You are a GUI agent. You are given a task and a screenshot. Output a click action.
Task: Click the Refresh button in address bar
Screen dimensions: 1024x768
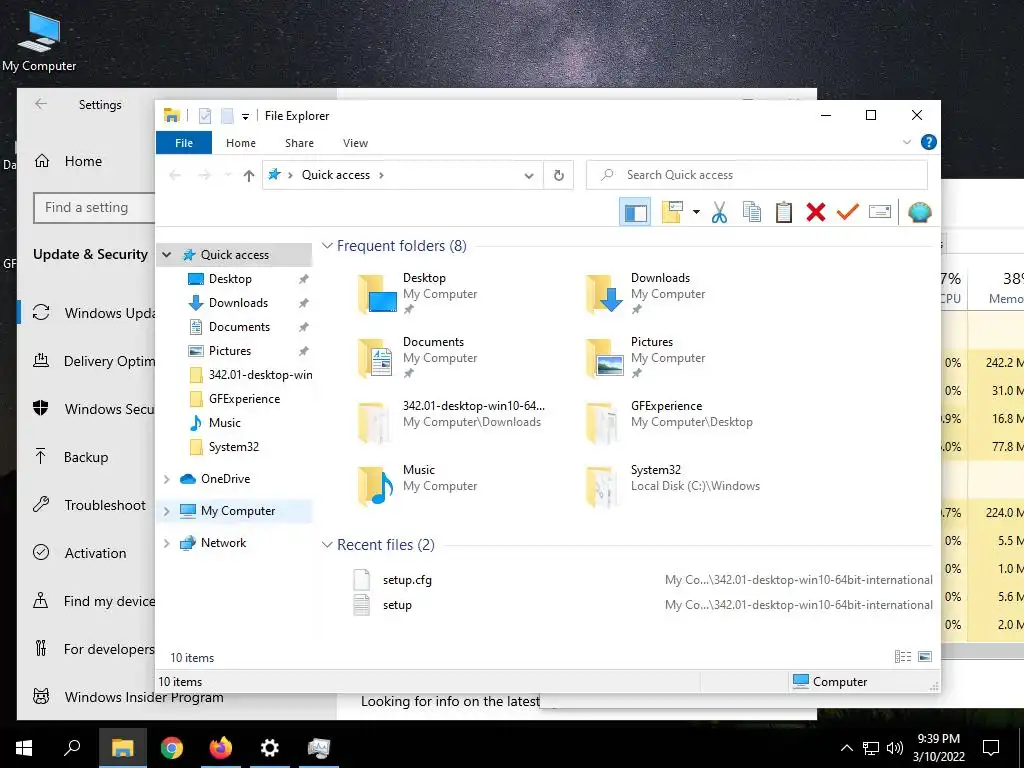pyautogui.click(x=558, y=175)
